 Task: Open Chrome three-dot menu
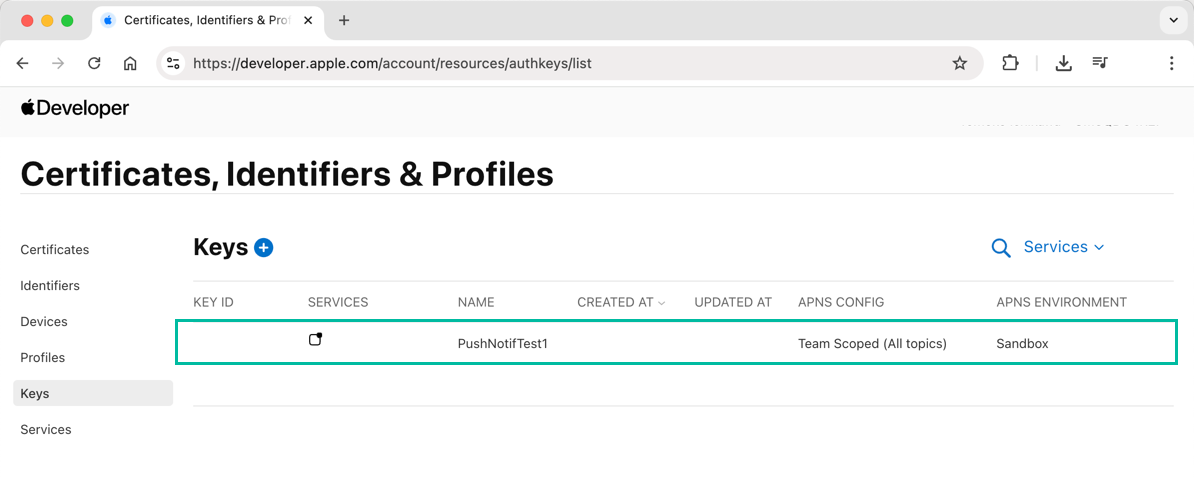pos(1171,63)
